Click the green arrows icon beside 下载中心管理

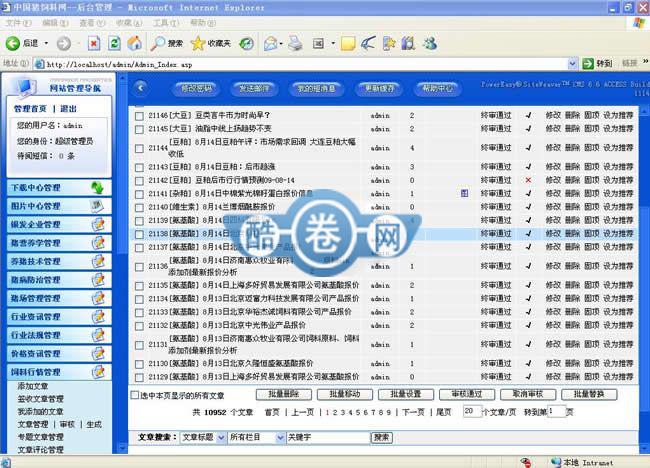[x=98, y=188]
